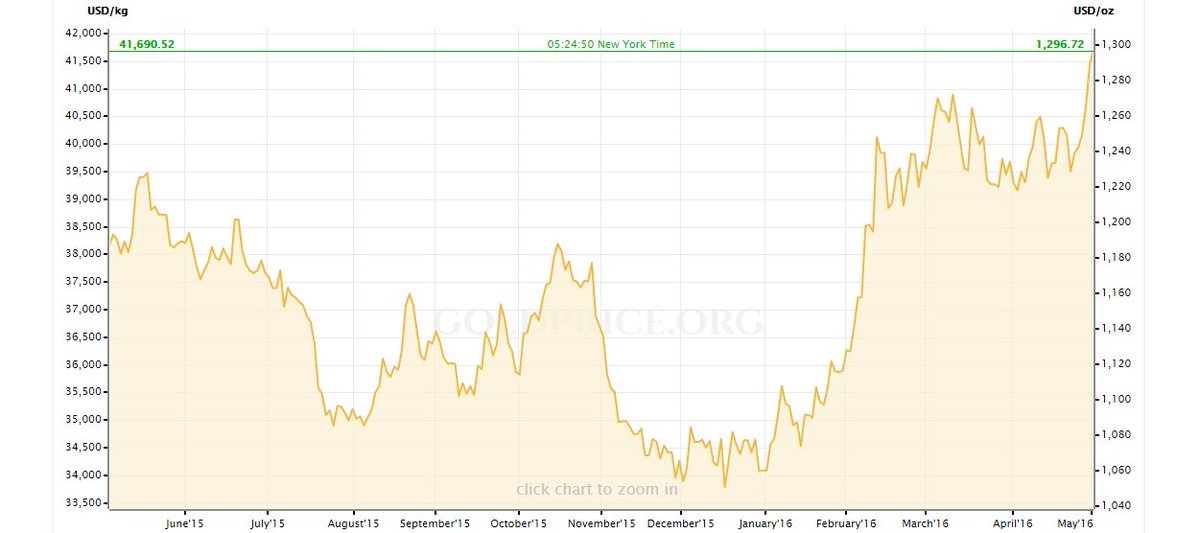Click the 1,080 right axis value

point(1117,434)
